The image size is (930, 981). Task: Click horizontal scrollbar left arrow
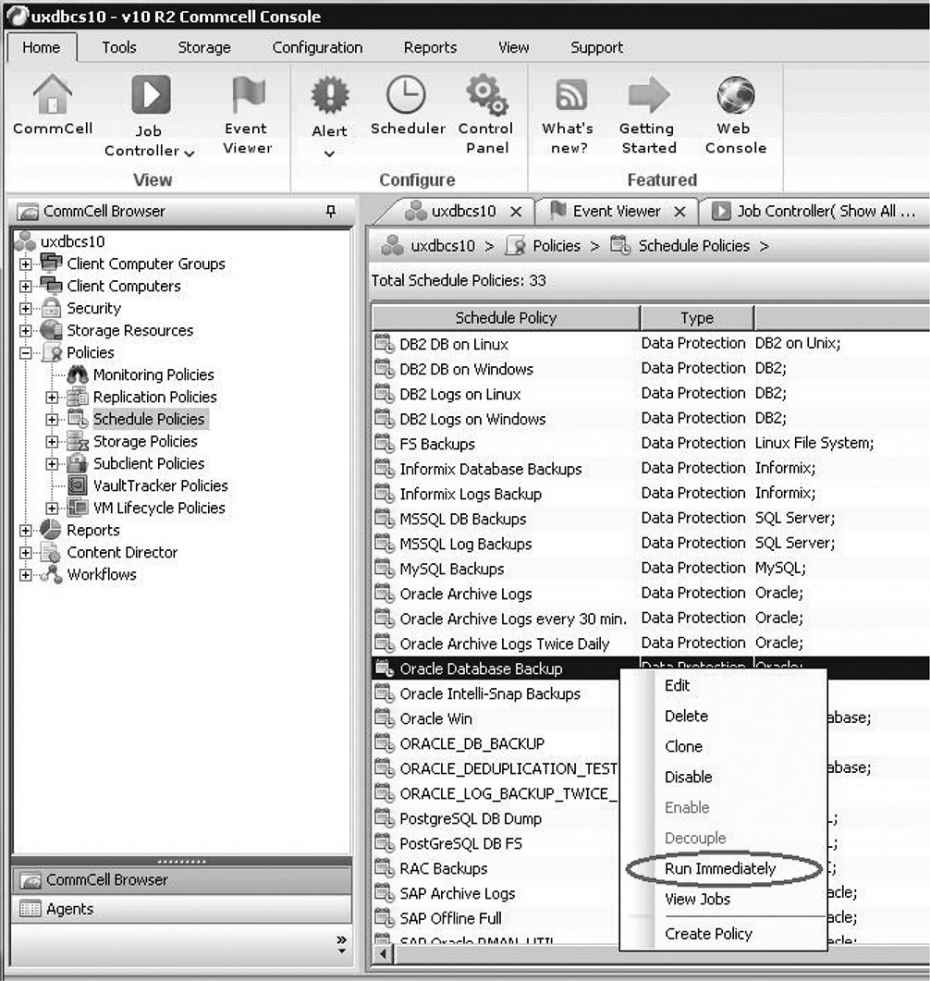click(x=384, y=954)
